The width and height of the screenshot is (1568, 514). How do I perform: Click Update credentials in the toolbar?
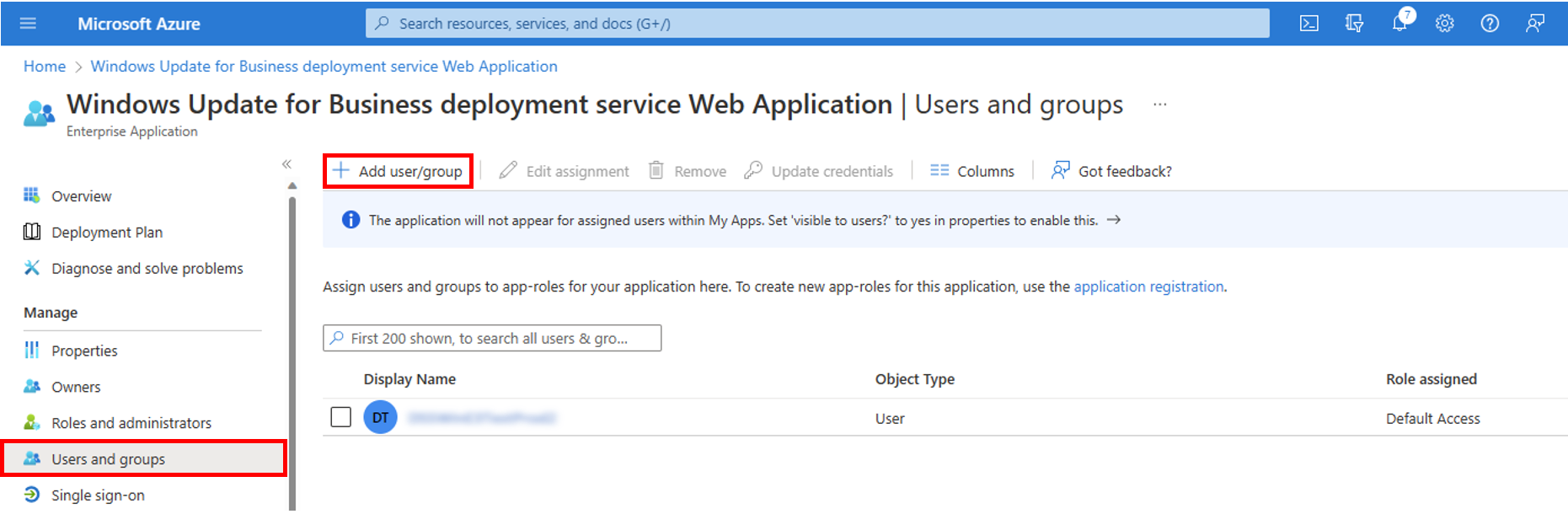818,171
